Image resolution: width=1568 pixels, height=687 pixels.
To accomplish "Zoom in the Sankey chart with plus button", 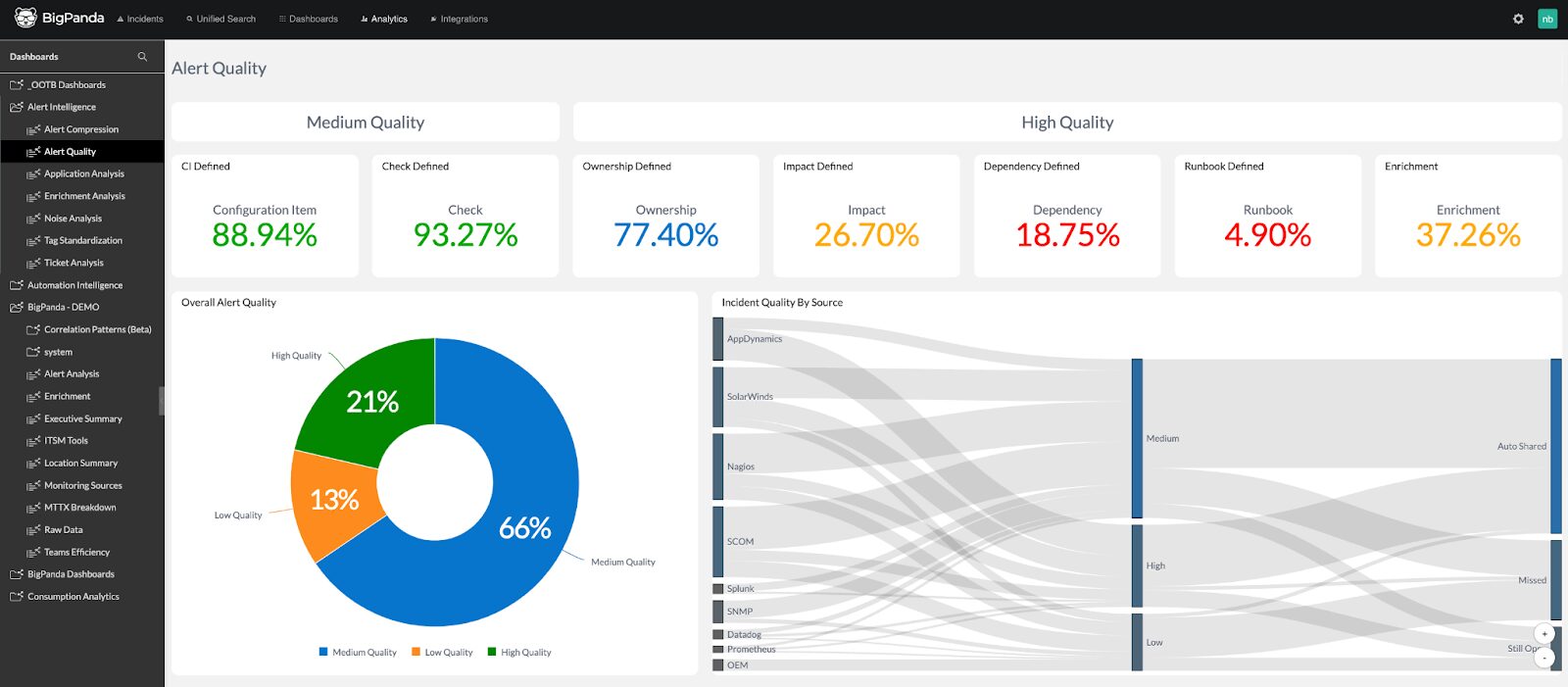I will (x=1544, y=634).
